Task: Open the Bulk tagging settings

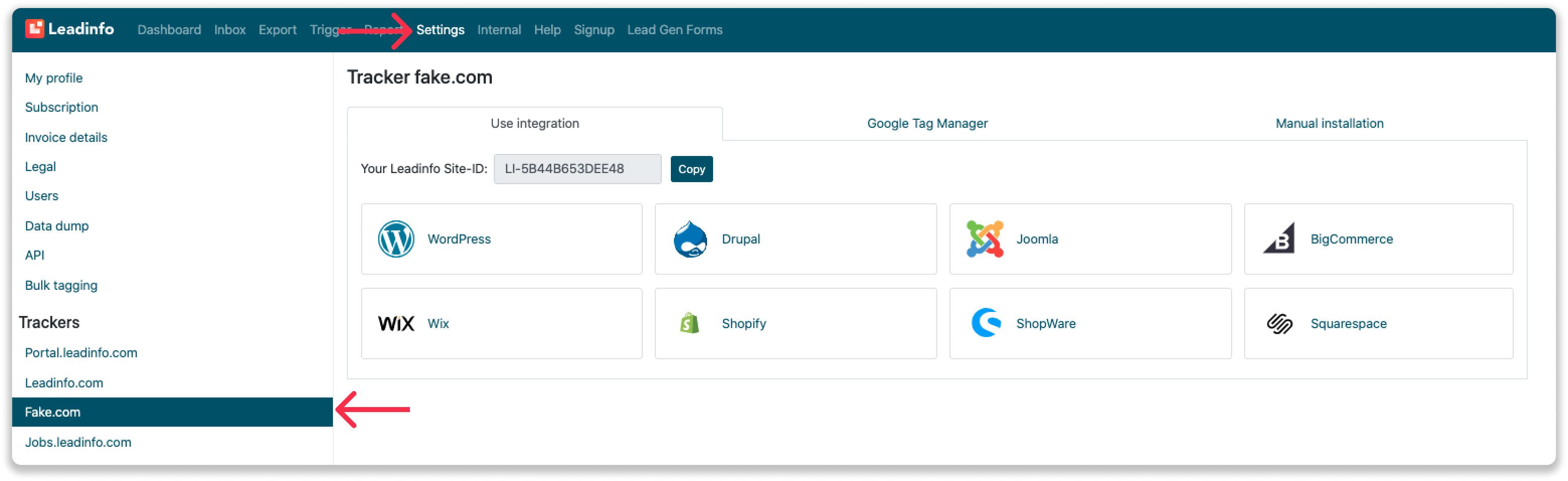Action: click(61, 285)
